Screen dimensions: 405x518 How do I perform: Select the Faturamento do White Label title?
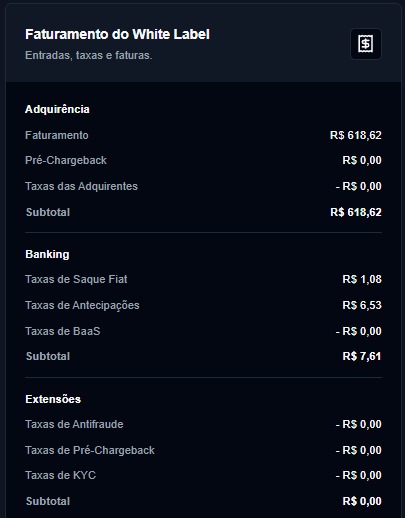click(117, 34)
